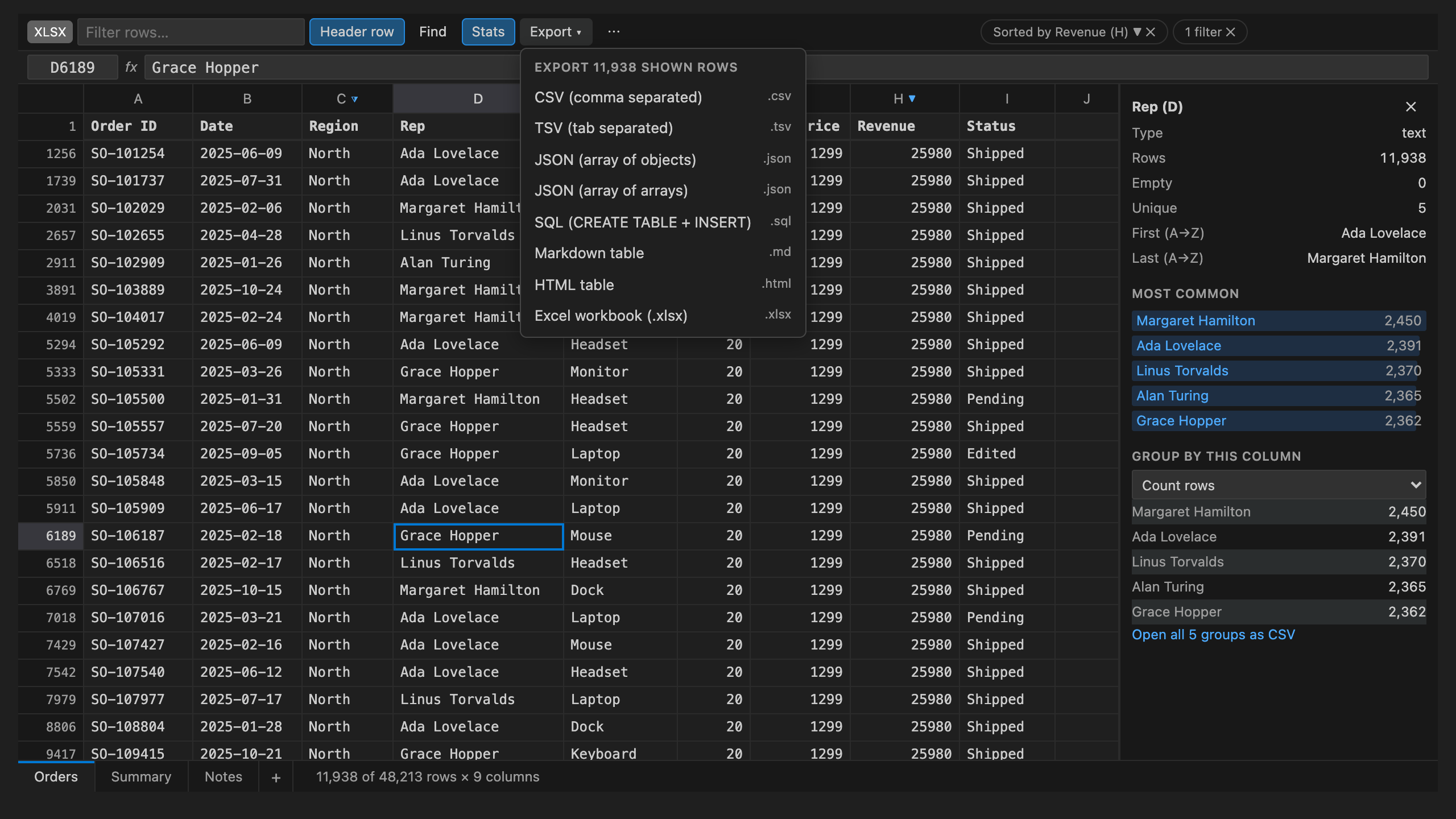1456x819 pixels.
Task: Click the Dock cell in row 6769
Action: click(x=621, y=590)
